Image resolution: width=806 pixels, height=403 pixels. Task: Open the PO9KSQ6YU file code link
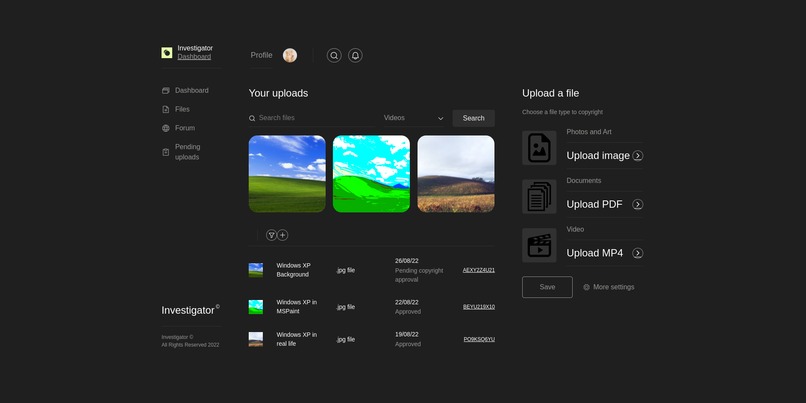coord(479,339)
